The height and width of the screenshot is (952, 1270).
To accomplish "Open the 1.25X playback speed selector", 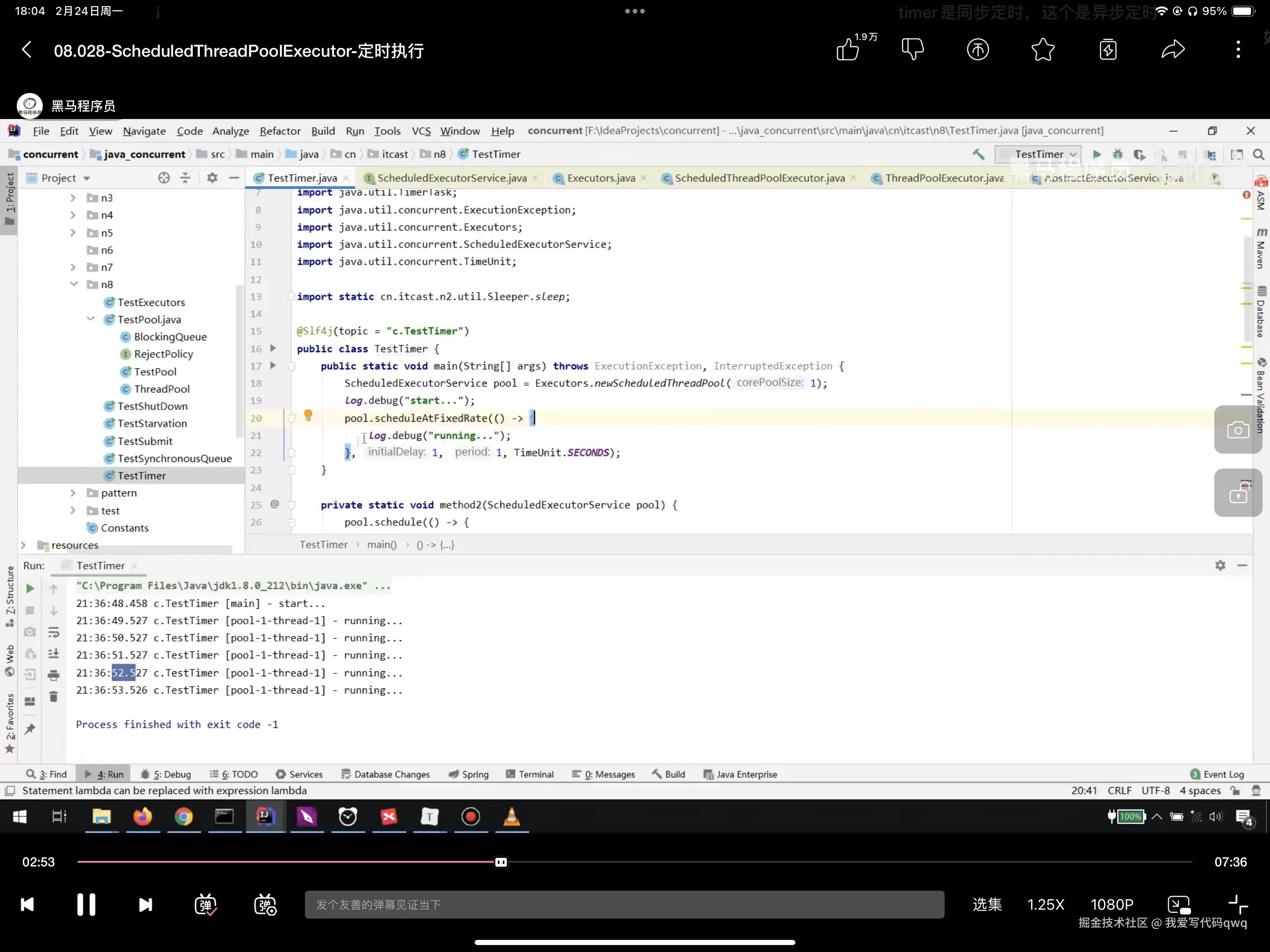I will click(x=1045, y=904).
